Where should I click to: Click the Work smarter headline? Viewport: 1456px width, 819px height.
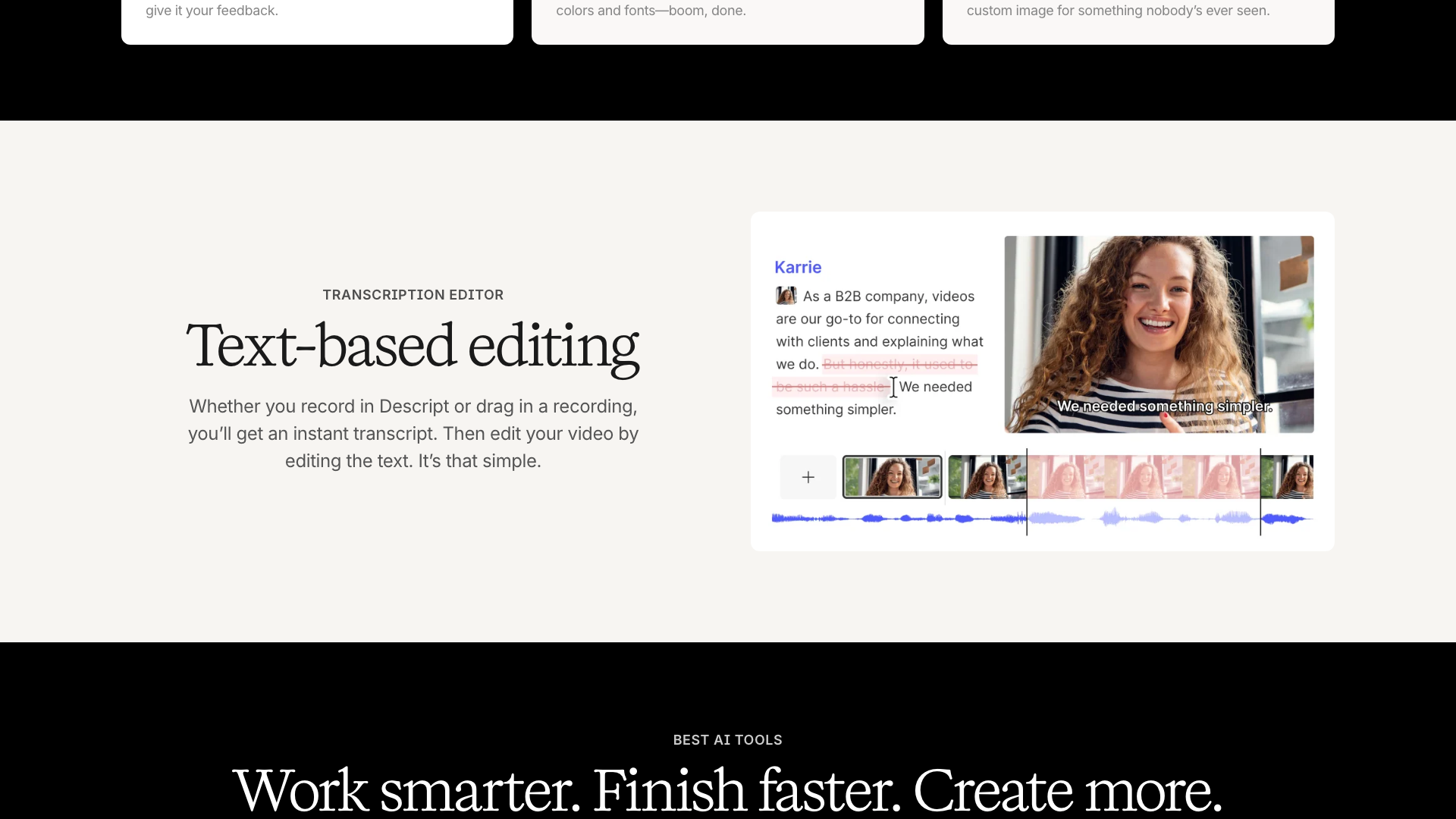click(x=727, y=789)
